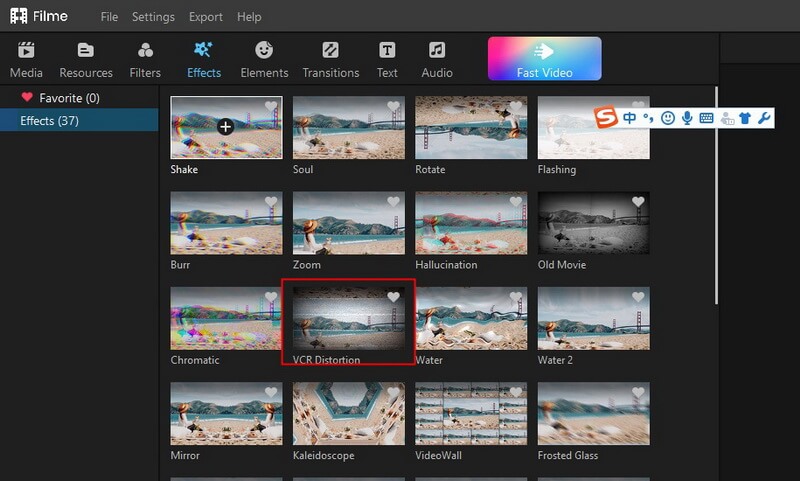Toggle Sogou punctuation mode icon
Screen dimensions: 800x481
coord(648,118)
